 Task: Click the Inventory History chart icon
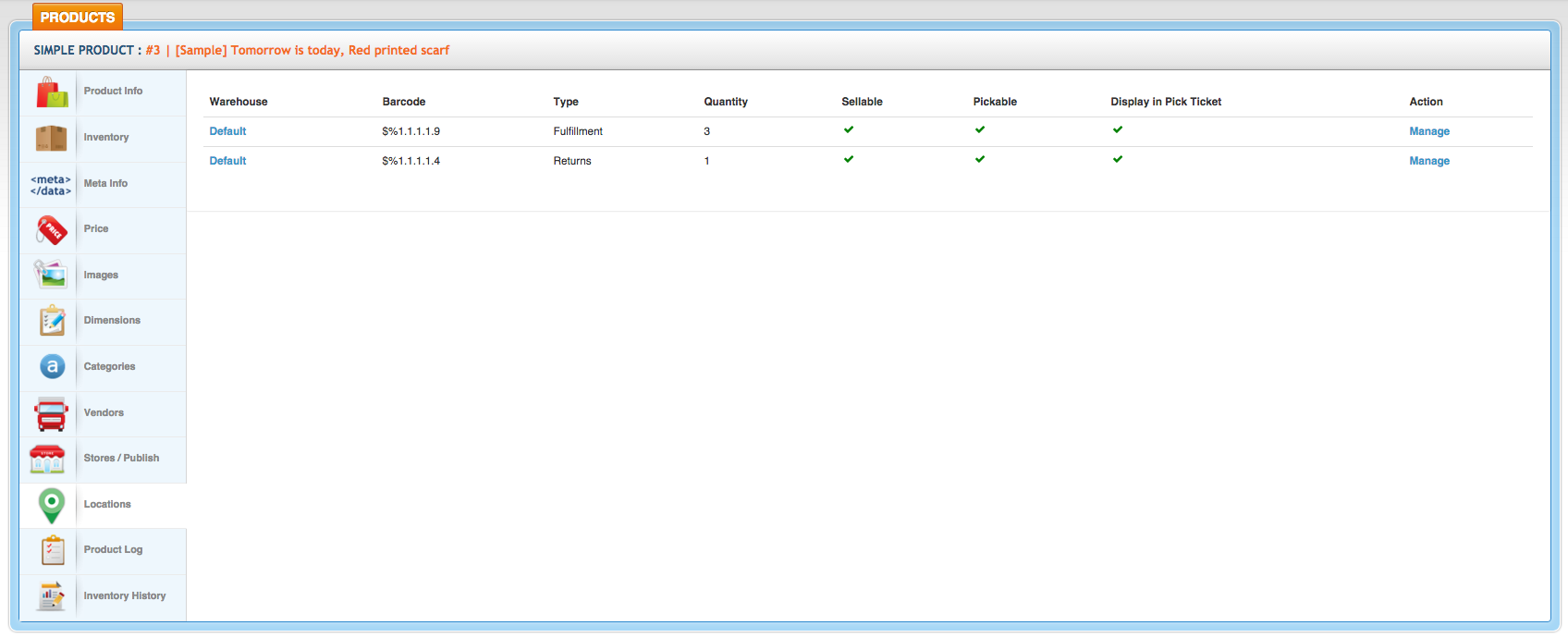pyautogui.click(x=52, y=596)
